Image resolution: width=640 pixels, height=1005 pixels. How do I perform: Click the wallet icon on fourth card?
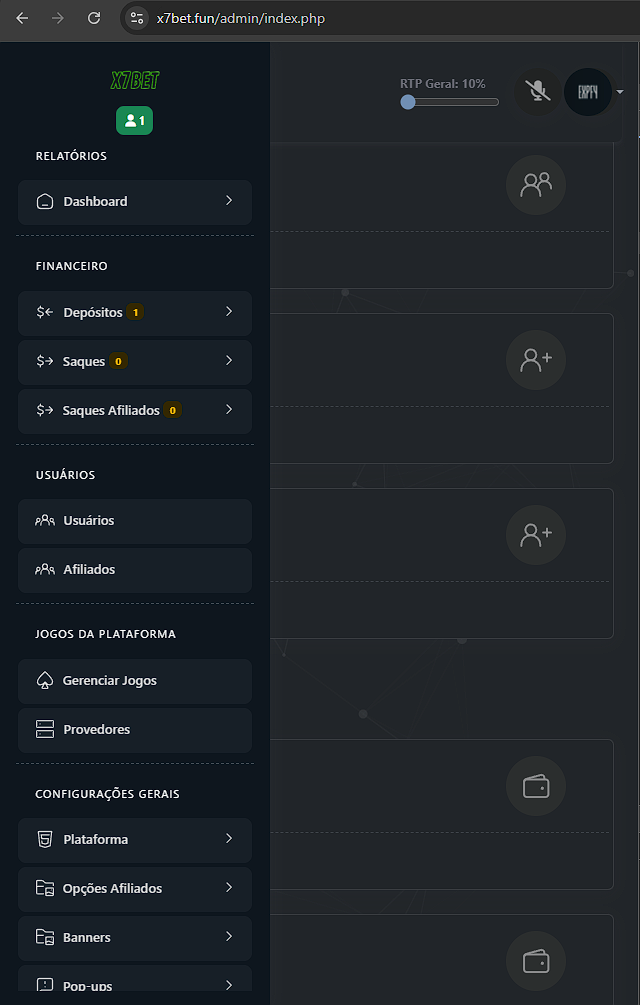536,786
